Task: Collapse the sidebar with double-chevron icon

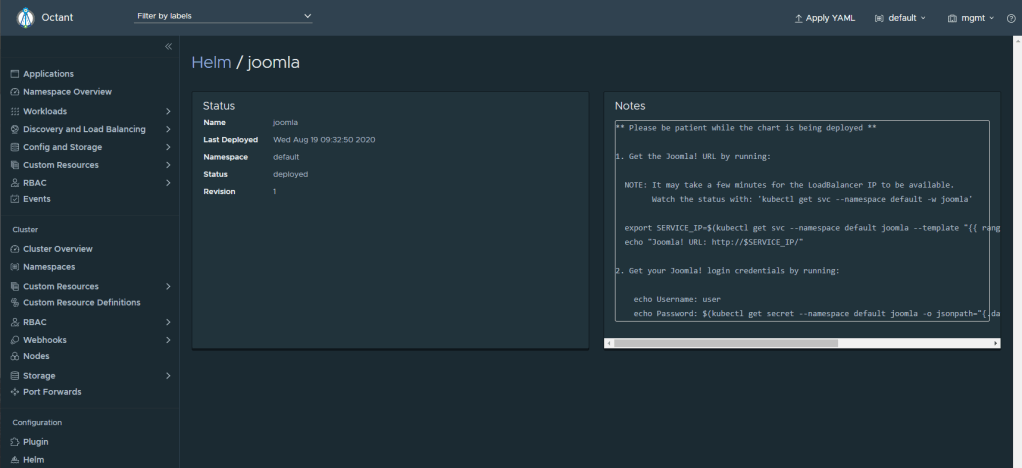Action: [168, 47]
